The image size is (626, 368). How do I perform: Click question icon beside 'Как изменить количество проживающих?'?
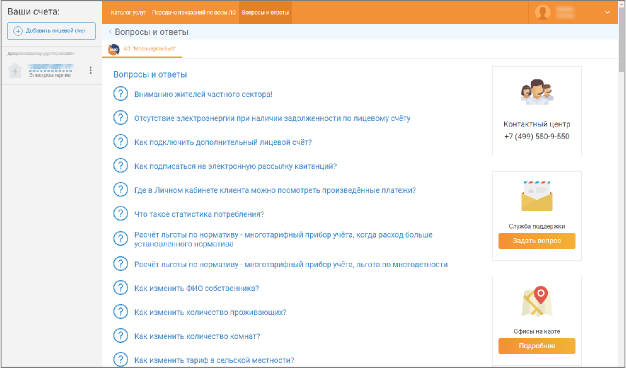click(x=121, y=312)
